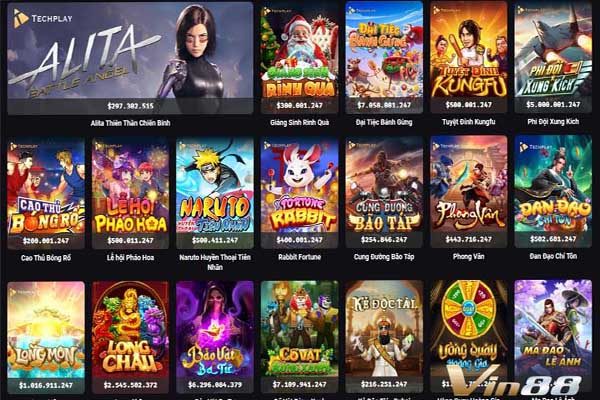Select the Cung Đường Bão Táp biker game
The height and width of the screenshot is (400, 600).
(384, 193)
